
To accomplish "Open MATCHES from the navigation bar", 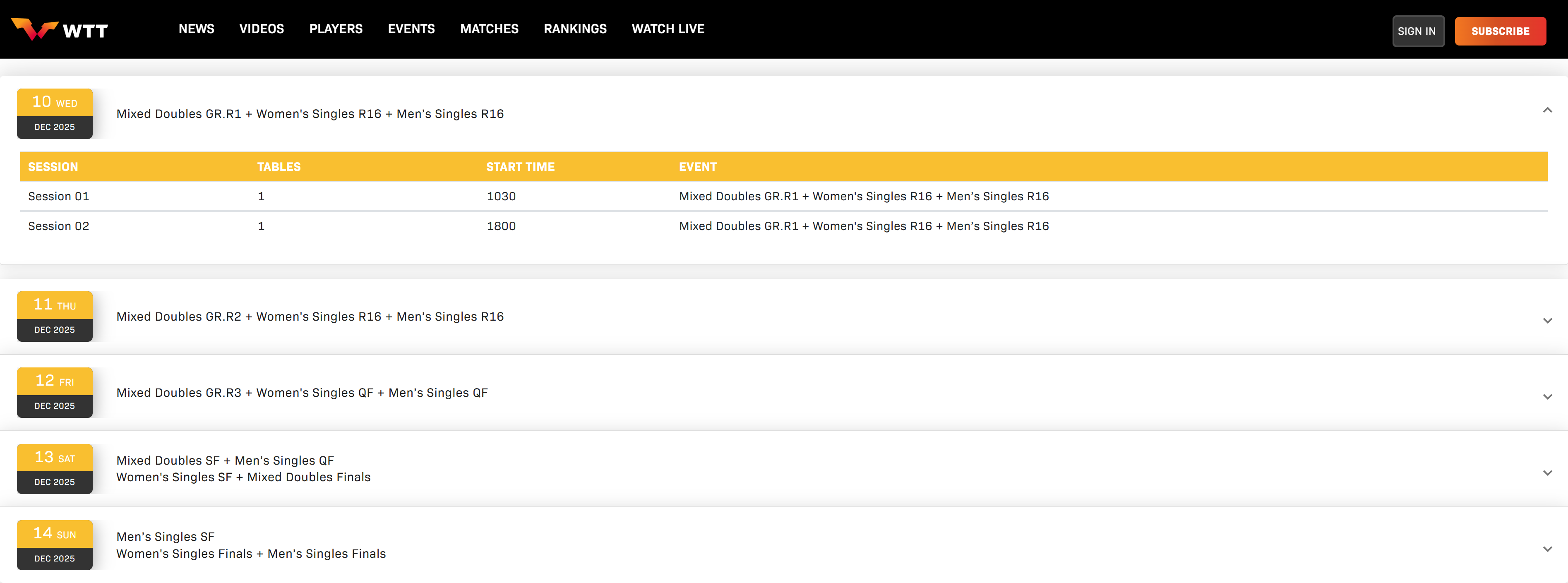I will 489,29.
